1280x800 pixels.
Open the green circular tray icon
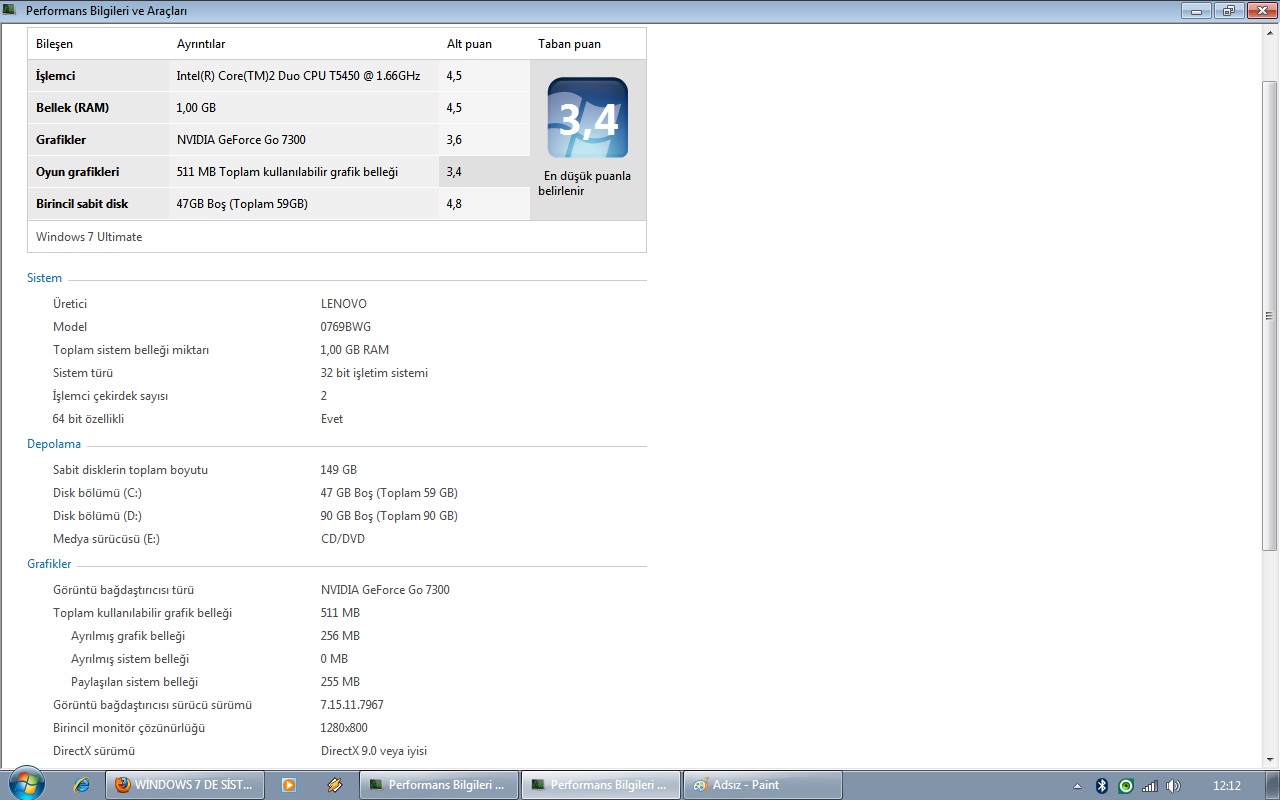click(x=1126, y=786)
